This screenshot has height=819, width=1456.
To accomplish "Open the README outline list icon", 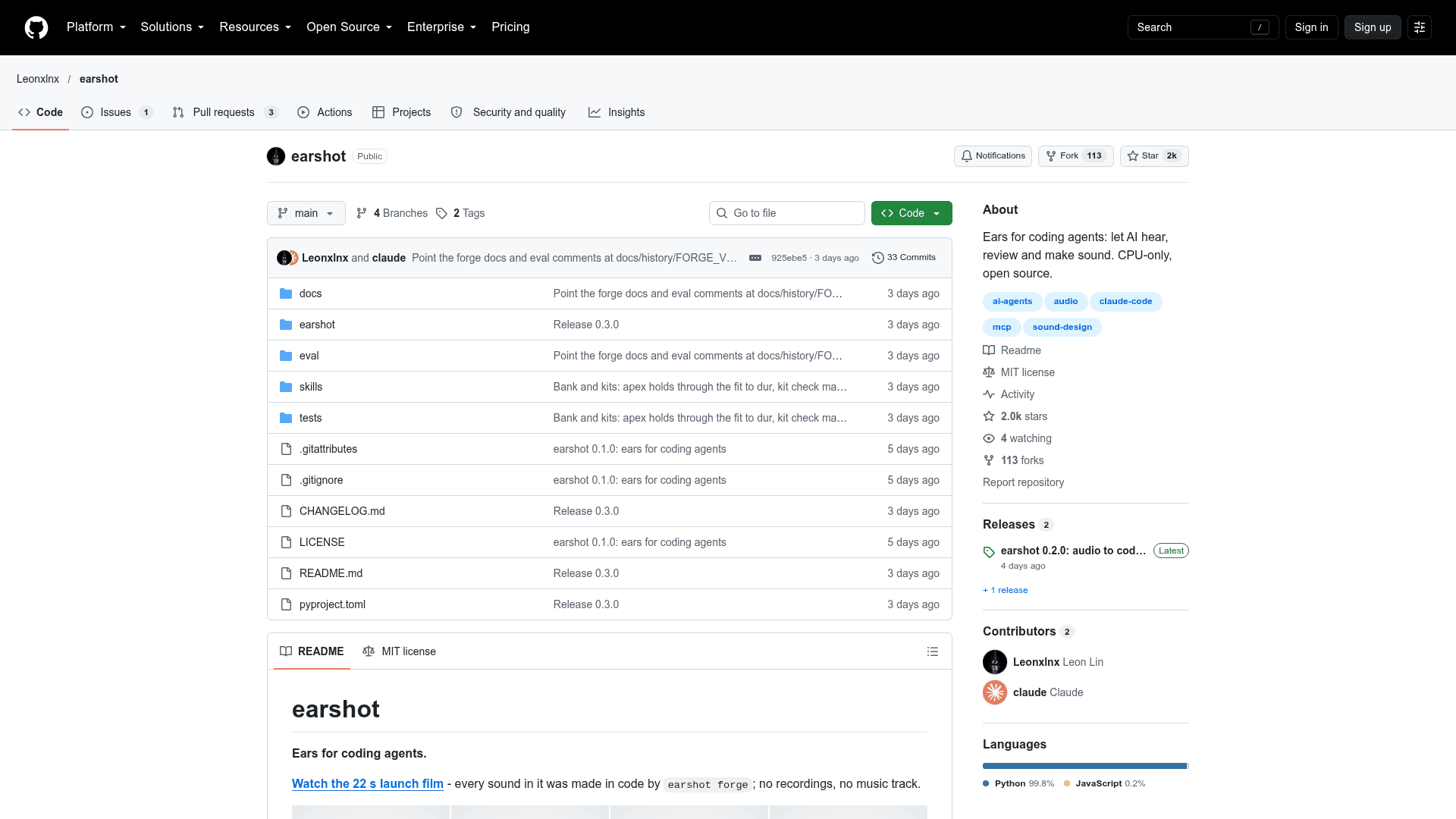I will [933, 651].
